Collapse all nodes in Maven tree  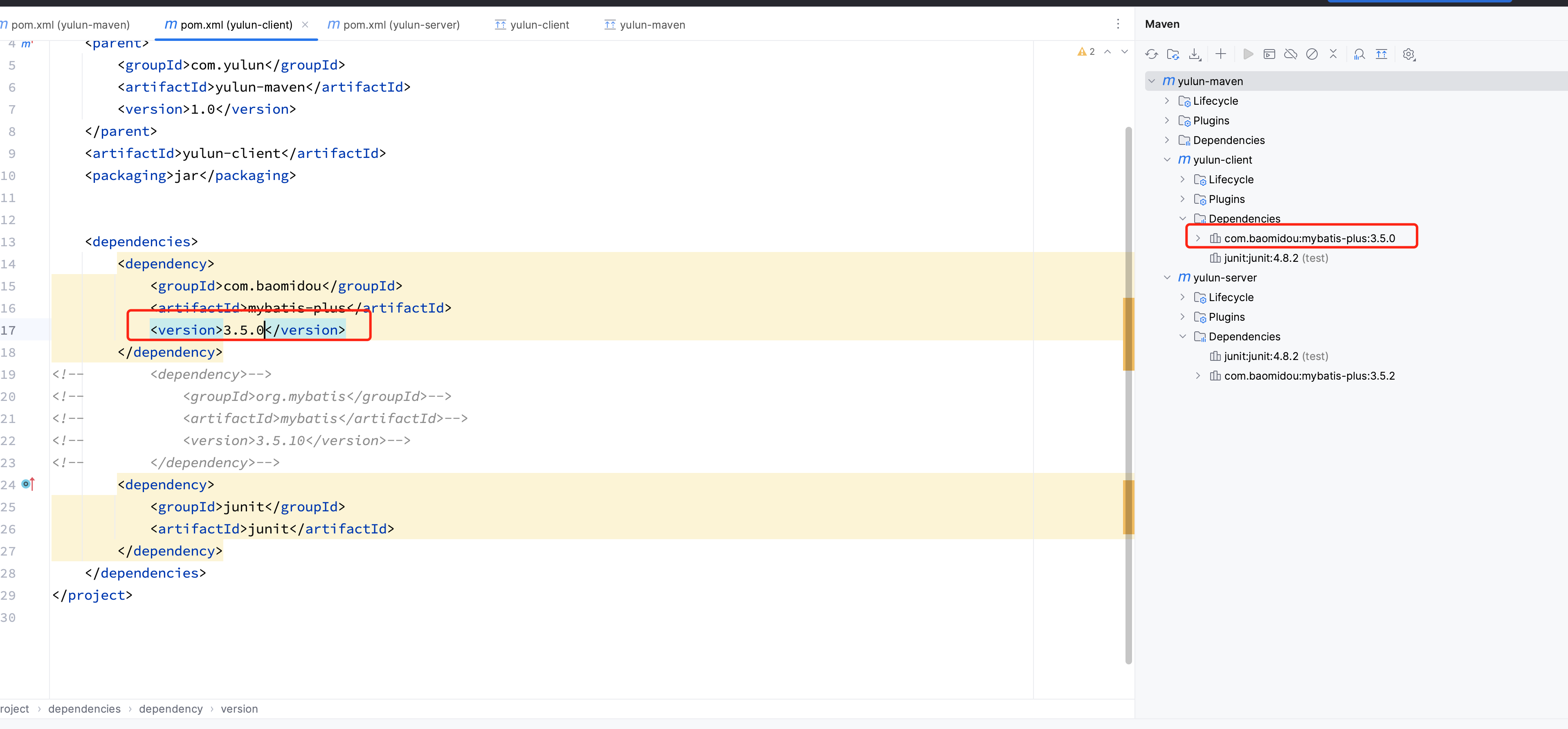tap(1333, 54)
